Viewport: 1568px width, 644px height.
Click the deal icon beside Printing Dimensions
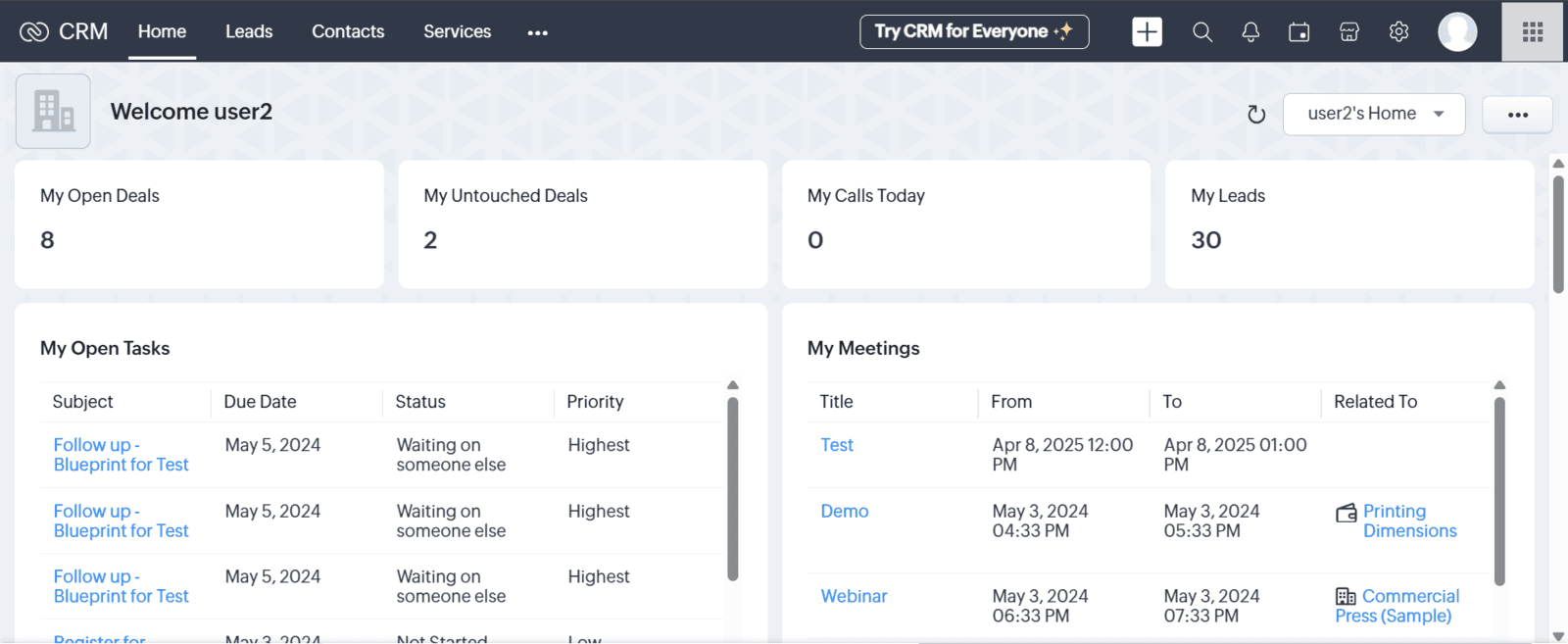pyautogui.click(x=1347, y=513)
